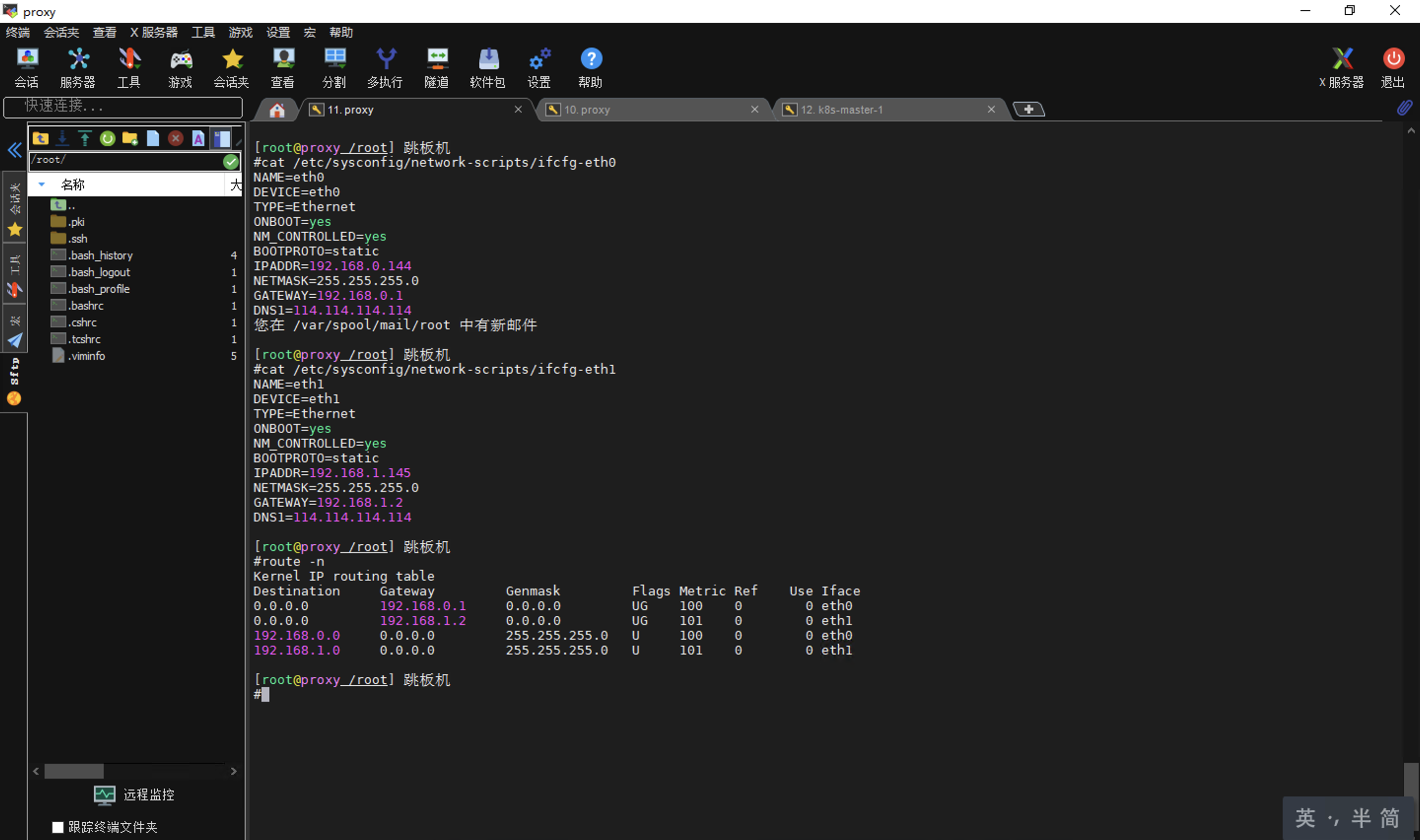This screenshot has height=840, width=1420.
Task: Click the download selected files icon
Action: (x=62, y=138)
